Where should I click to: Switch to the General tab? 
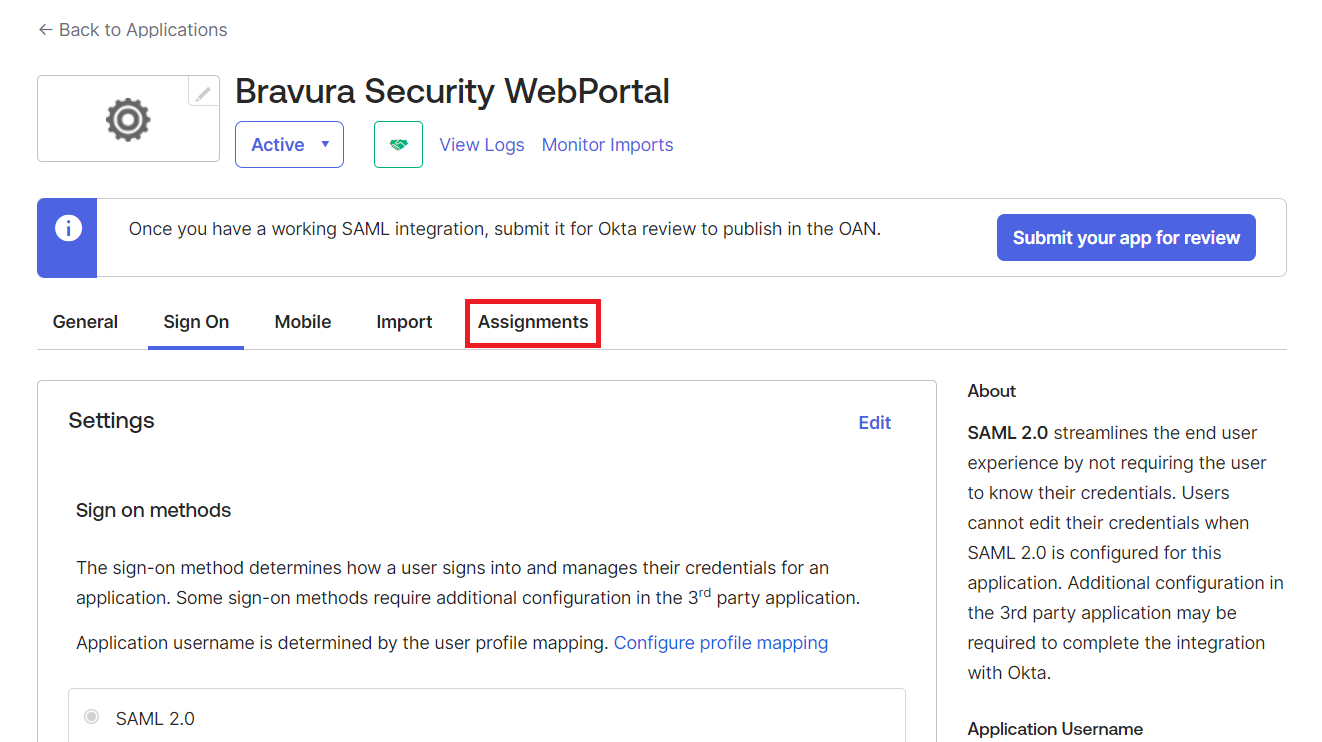point(85,322)
